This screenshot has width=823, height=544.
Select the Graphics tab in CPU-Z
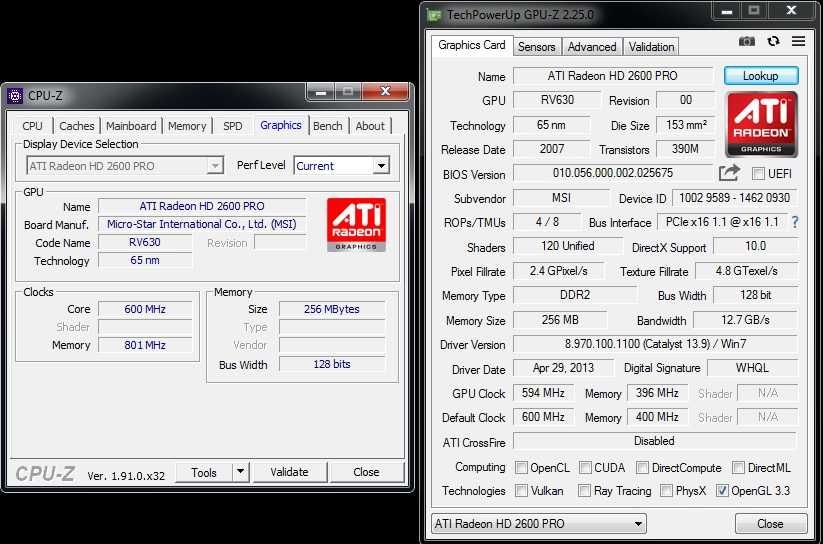281,125
